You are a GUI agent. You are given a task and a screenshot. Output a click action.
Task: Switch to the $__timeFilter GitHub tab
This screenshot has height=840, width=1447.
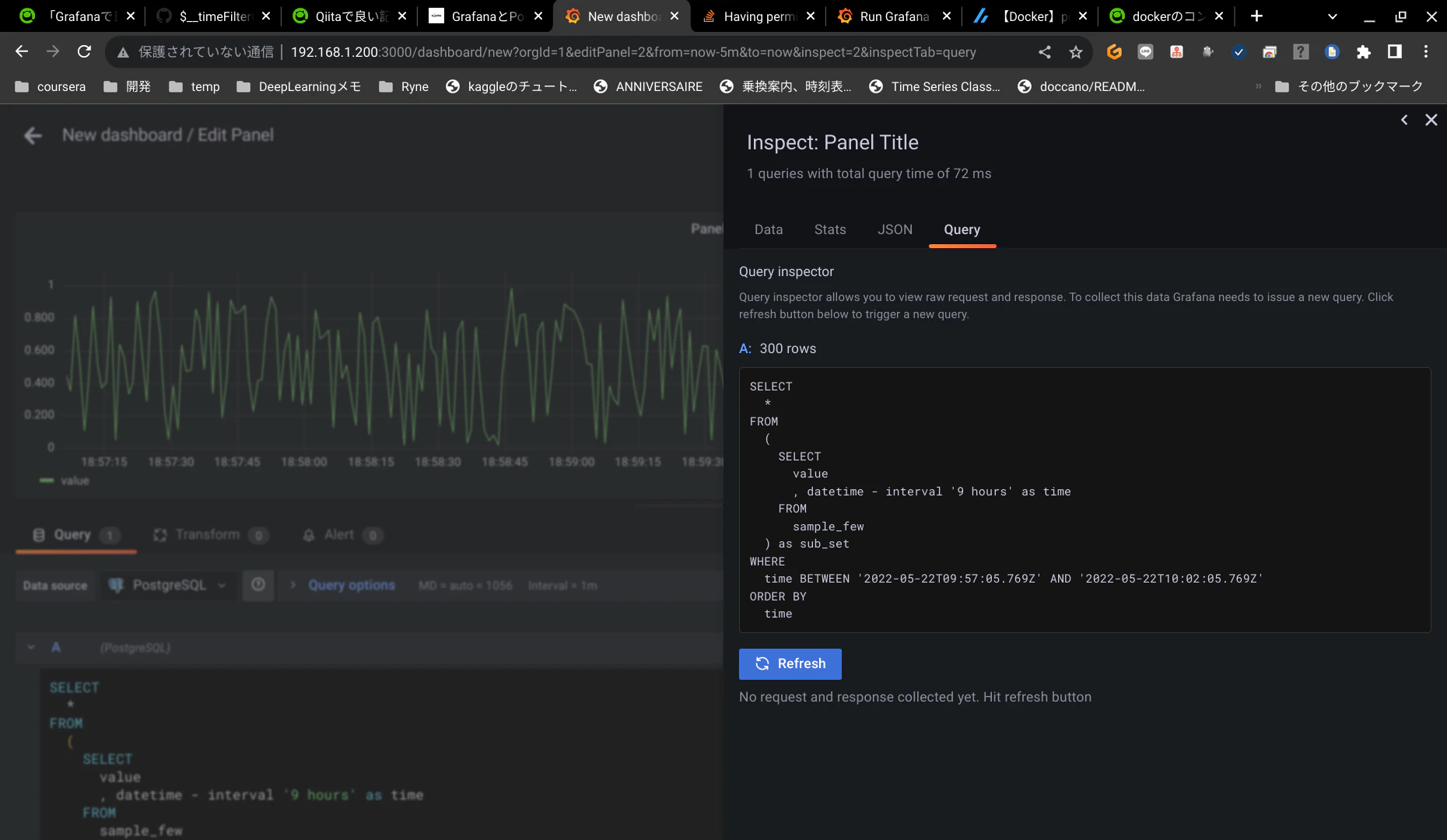[x=215, y=16]
